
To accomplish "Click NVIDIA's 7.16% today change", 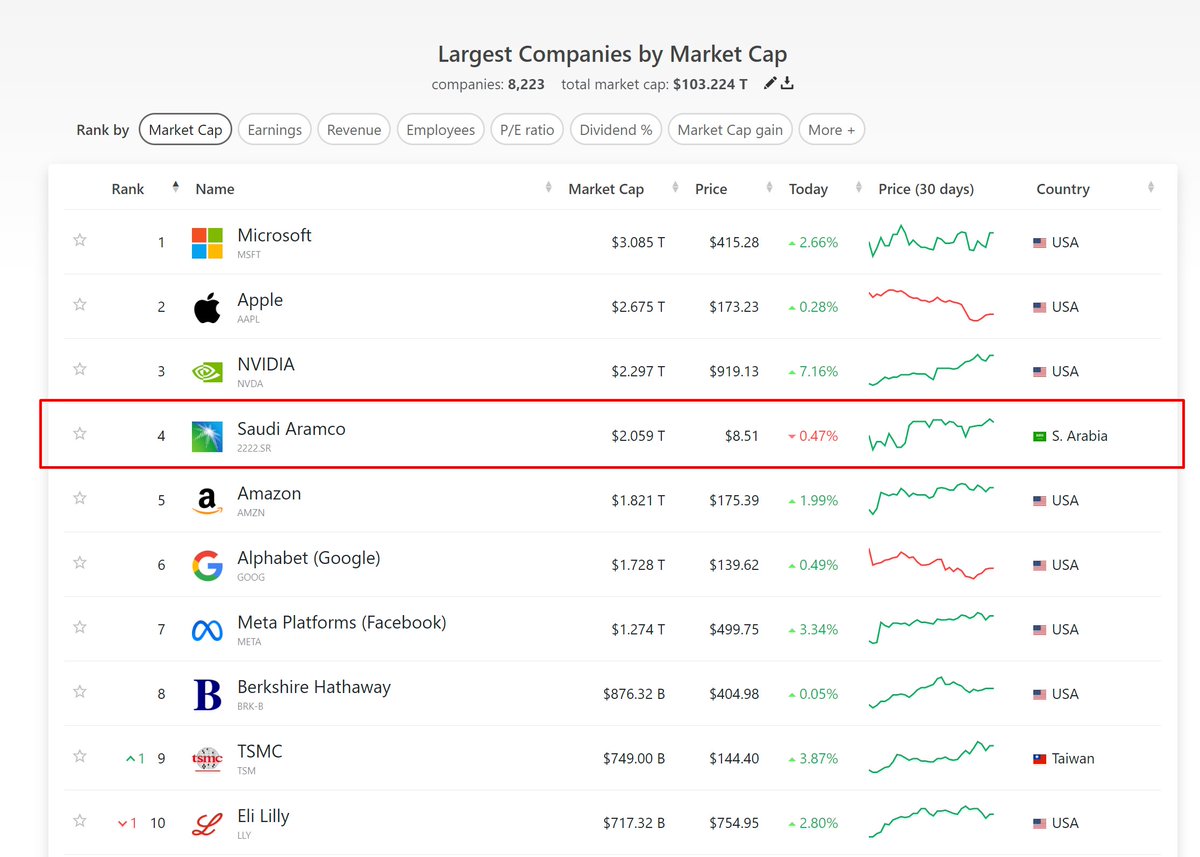I will tap(813, 372).
